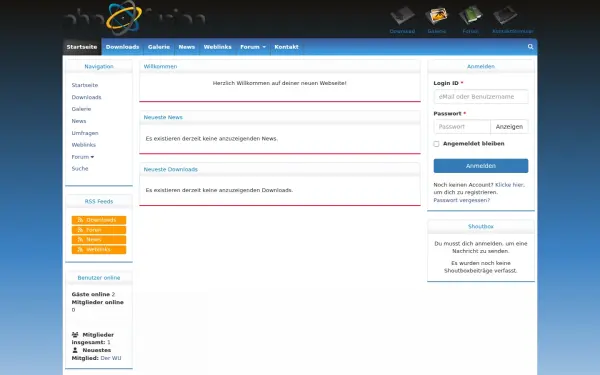Expand the Forum submenu in the Navigation sidebar
The height and width of the screenshot is (375, 600).
[83, 157]
